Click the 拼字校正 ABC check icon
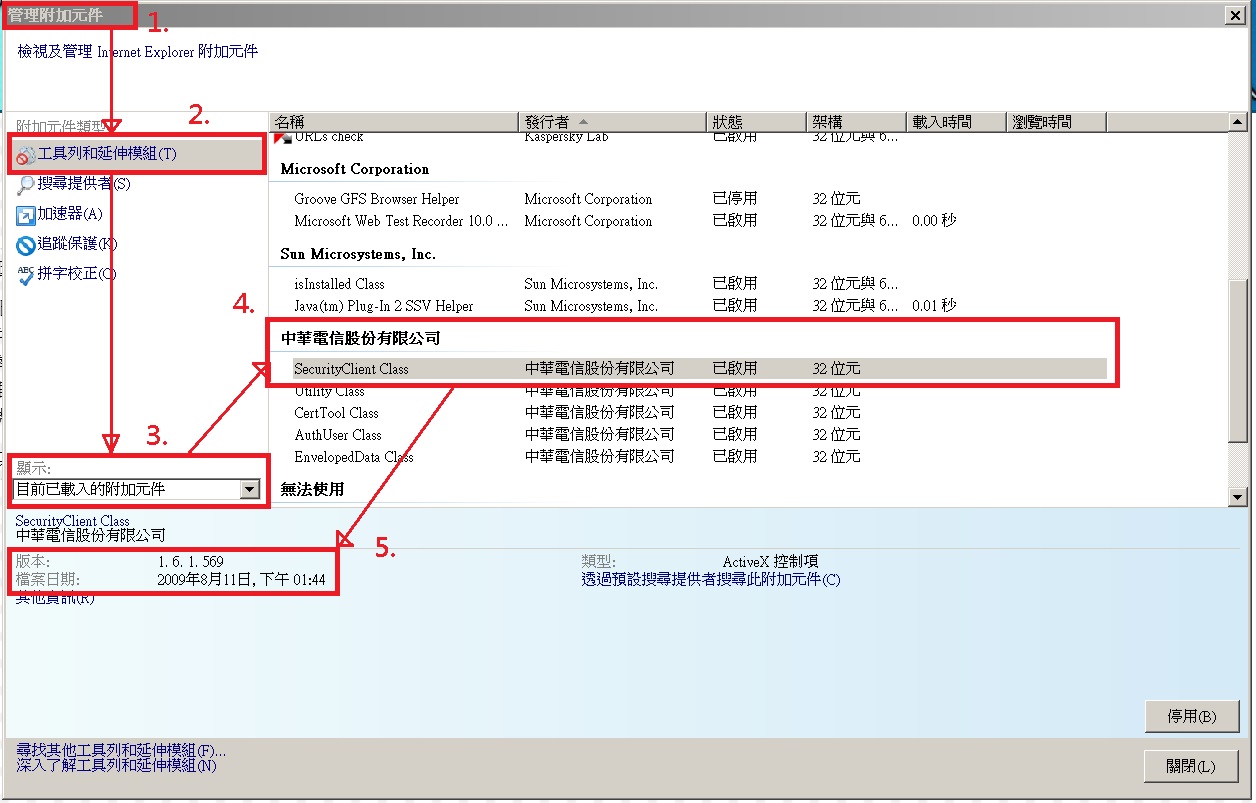The height and width of the screenshot is (803, 1256). click(x=26, y=274)
